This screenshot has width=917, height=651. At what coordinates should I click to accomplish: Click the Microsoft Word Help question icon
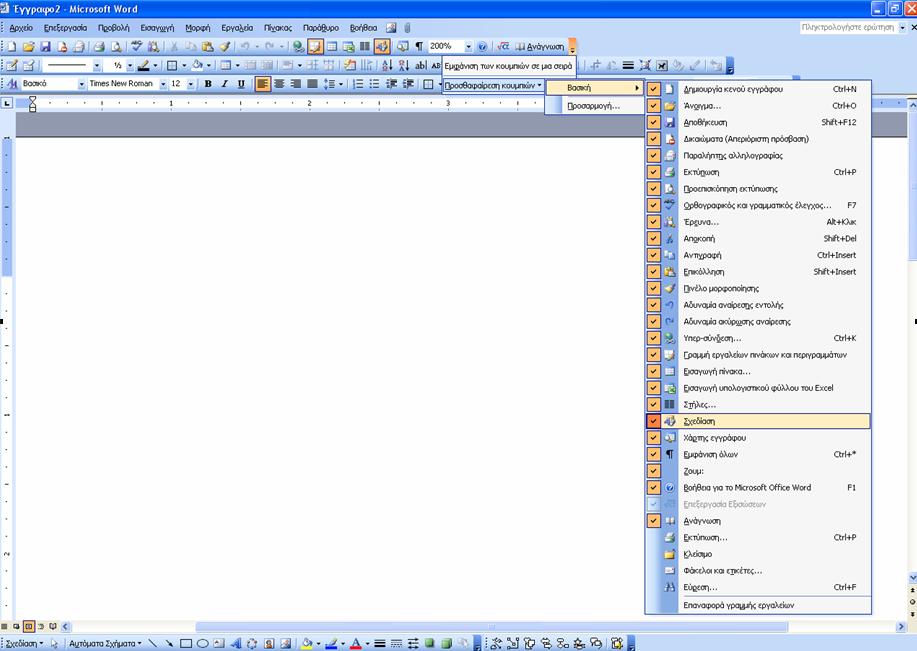coord(482,46)
